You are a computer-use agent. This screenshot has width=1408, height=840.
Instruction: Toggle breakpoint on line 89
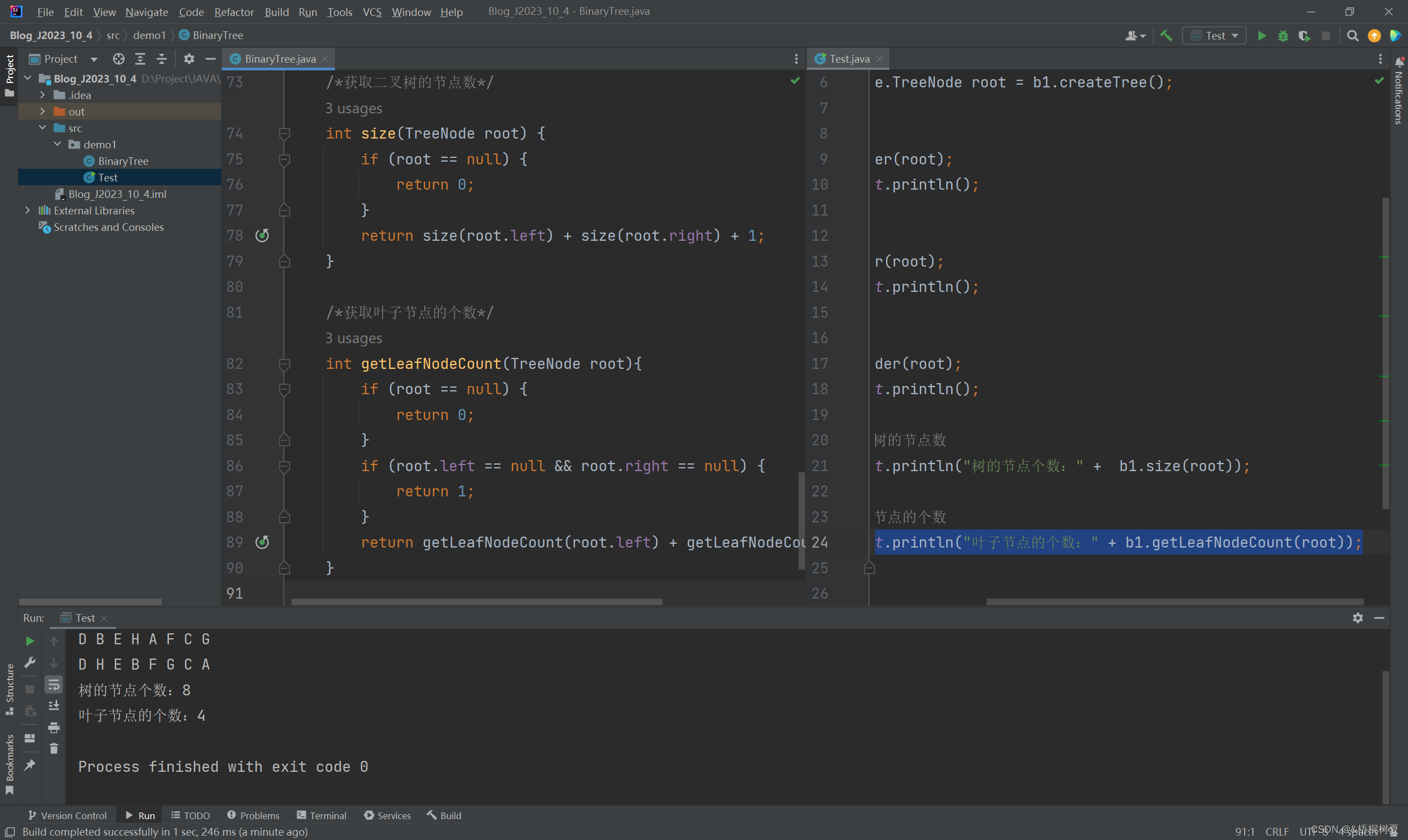pos(262,541)
